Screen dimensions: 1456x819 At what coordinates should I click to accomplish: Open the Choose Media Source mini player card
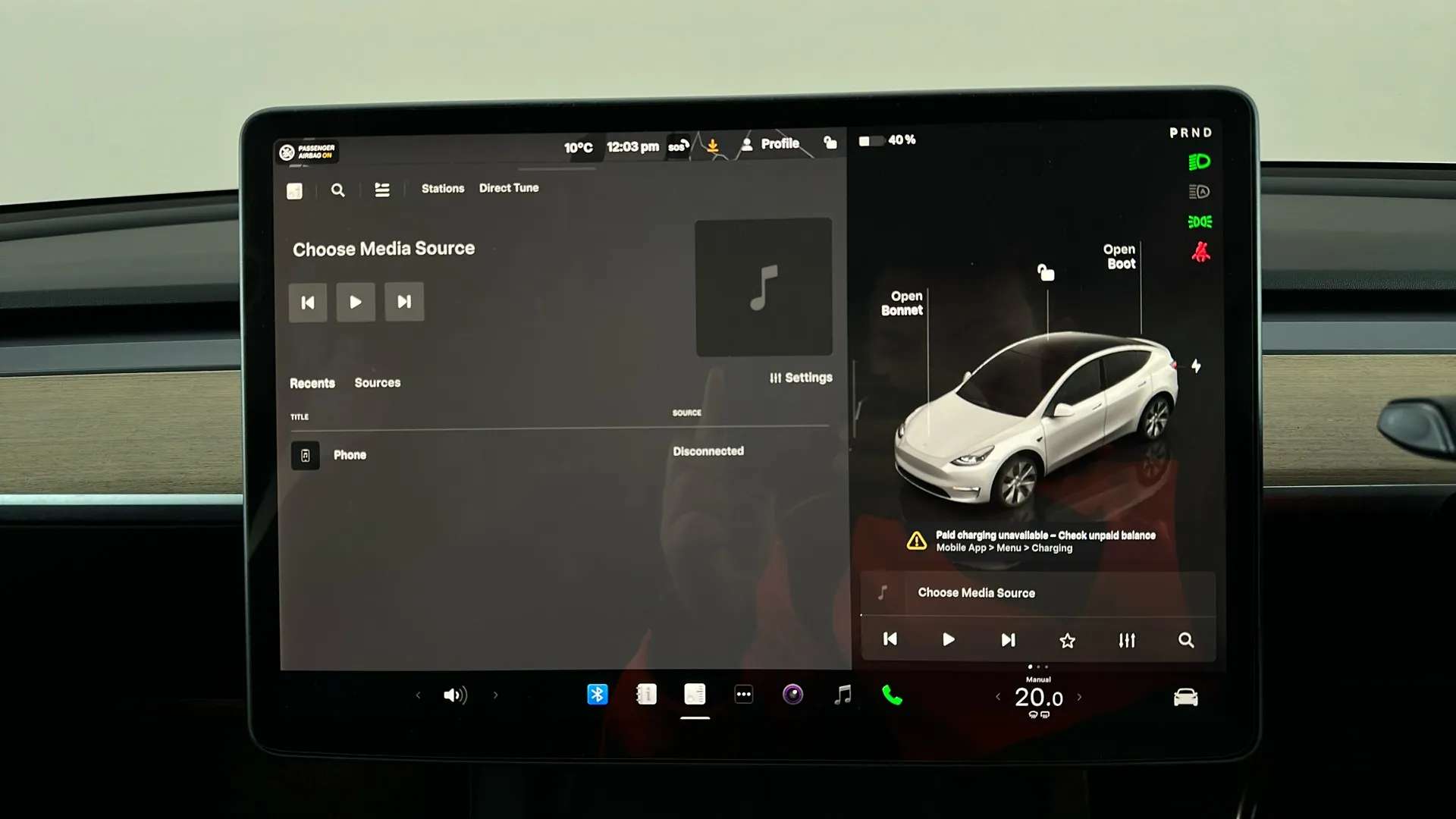(1037, 593)
